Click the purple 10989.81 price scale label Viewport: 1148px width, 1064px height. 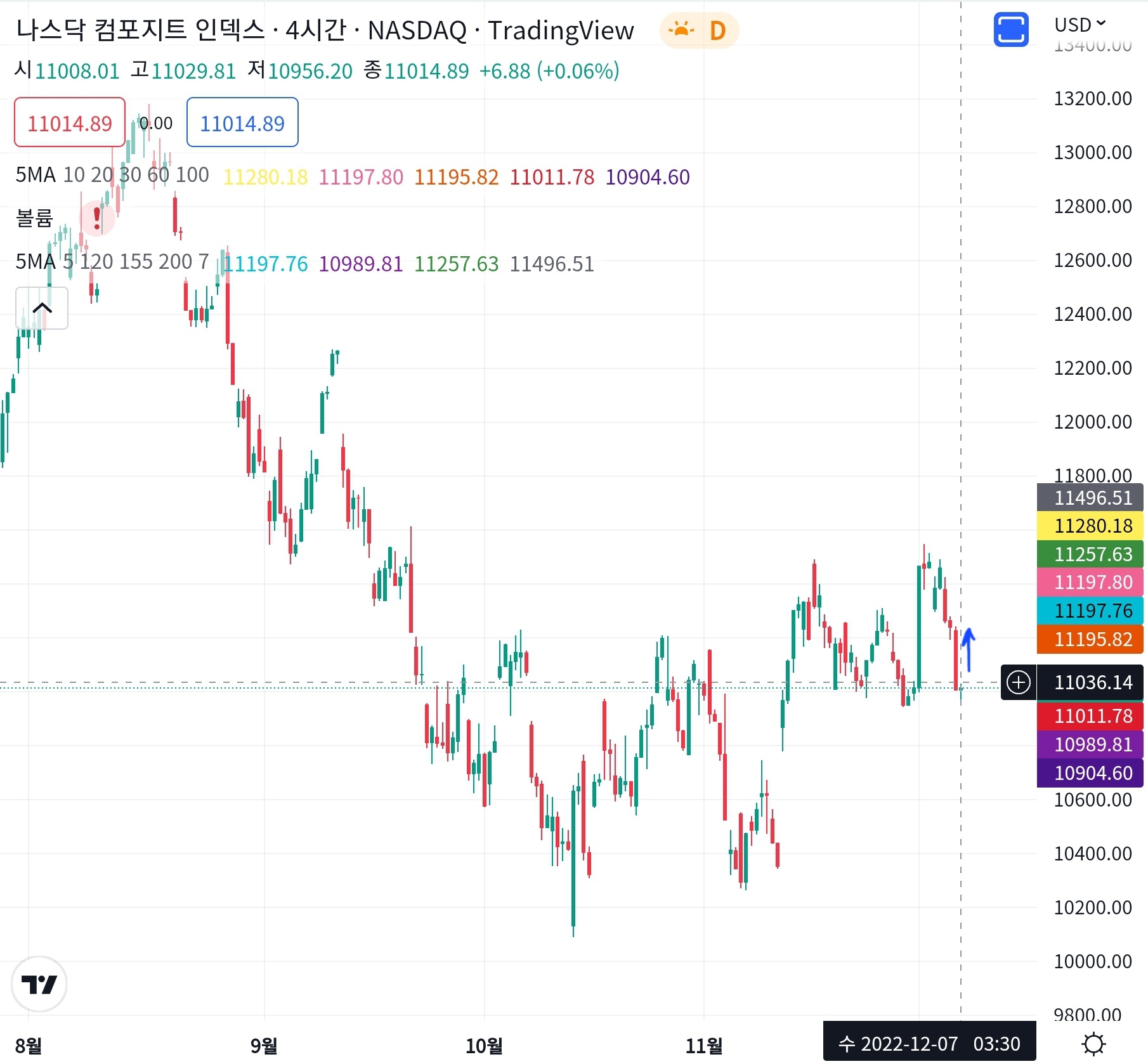pos(1090,744)
